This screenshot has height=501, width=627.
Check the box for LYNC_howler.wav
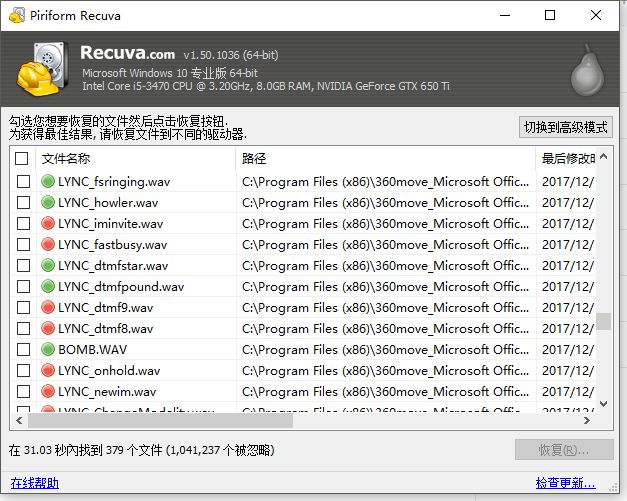[24, 202]
